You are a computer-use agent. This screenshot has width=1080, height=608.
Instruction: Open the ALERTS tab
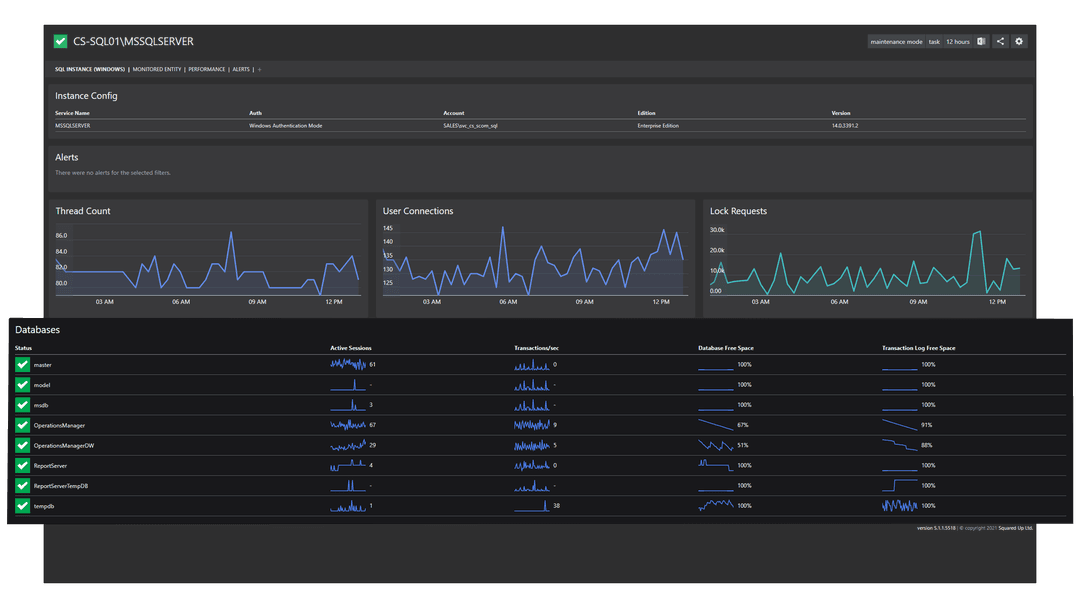click(x=241, y=69)
